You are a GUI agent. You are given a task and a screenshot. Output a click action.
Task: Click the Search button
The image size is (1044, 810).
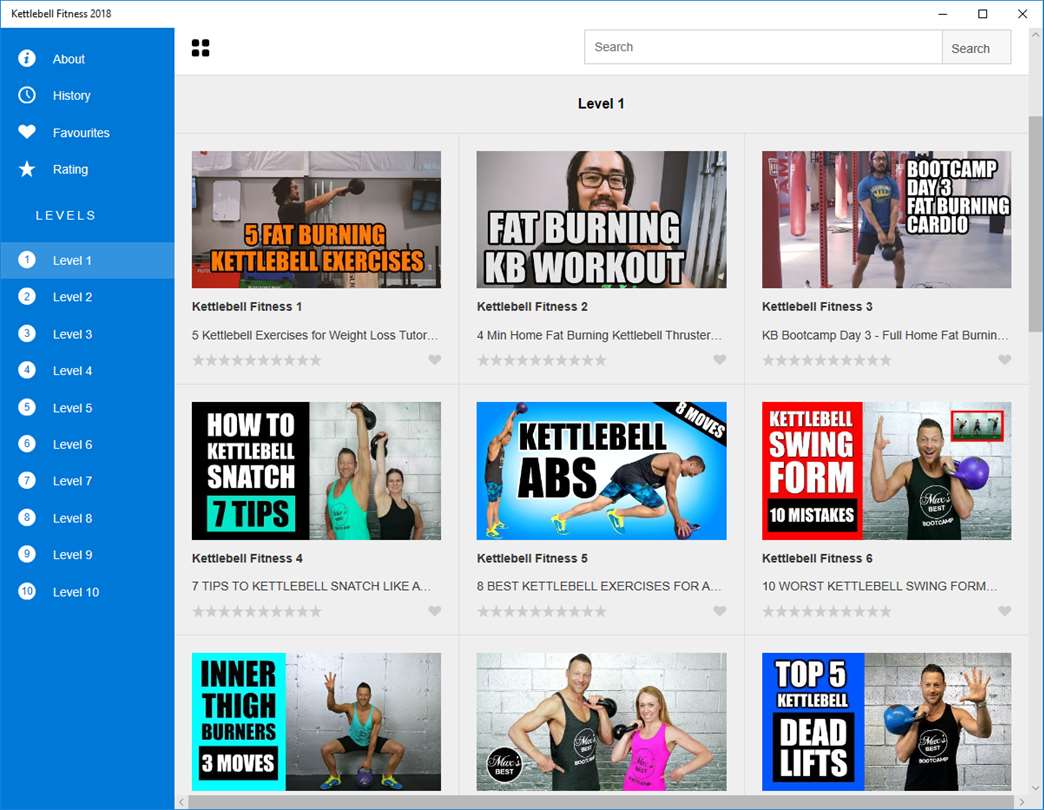coord(976,48)
